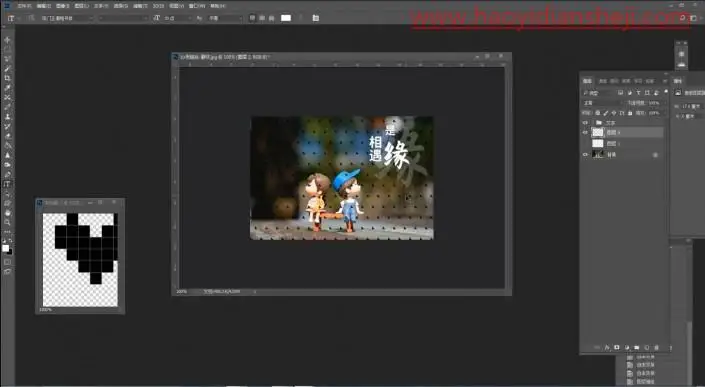Select the Brush tool
The width and height of the screenshot is (705, 387).
point(7,107)
